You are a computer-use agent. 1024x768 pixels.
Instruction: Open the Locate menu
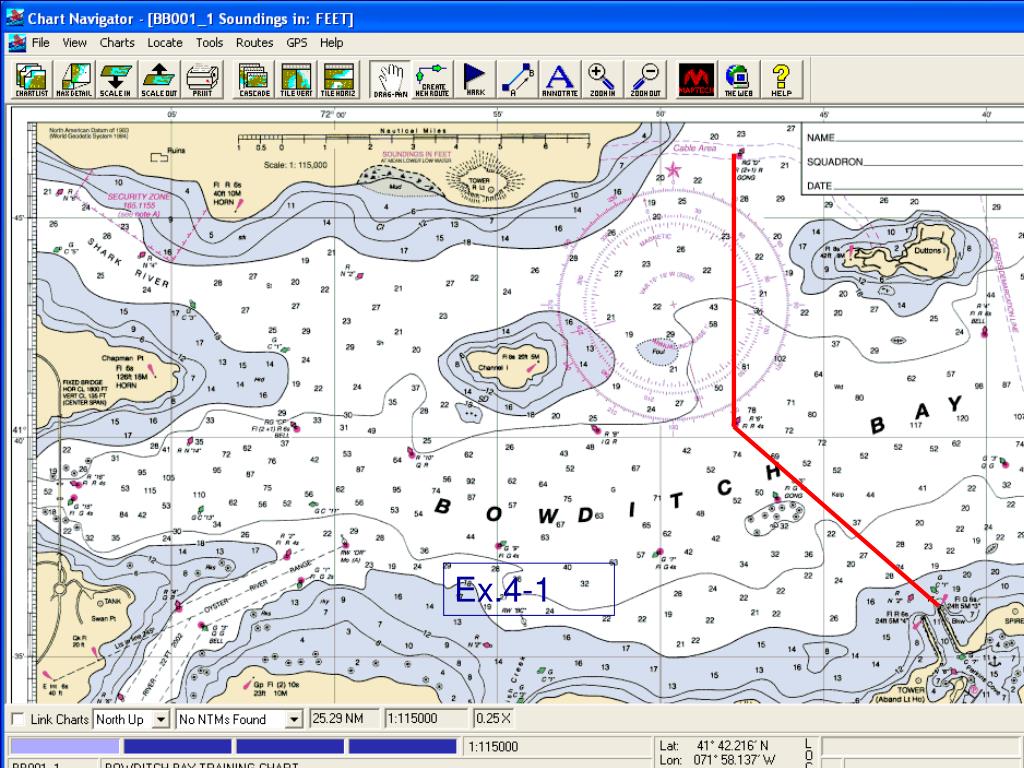click(165, 42)
